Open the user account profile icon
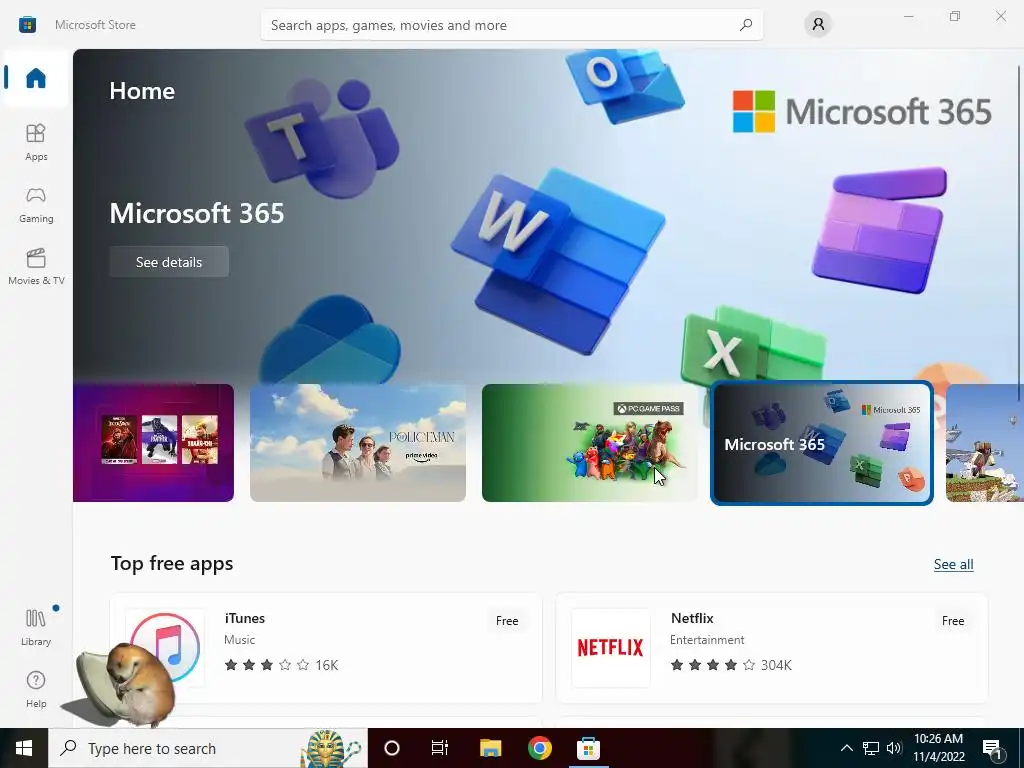The height and width of the screenshot is (768, 1024). (x=818, y=24)
